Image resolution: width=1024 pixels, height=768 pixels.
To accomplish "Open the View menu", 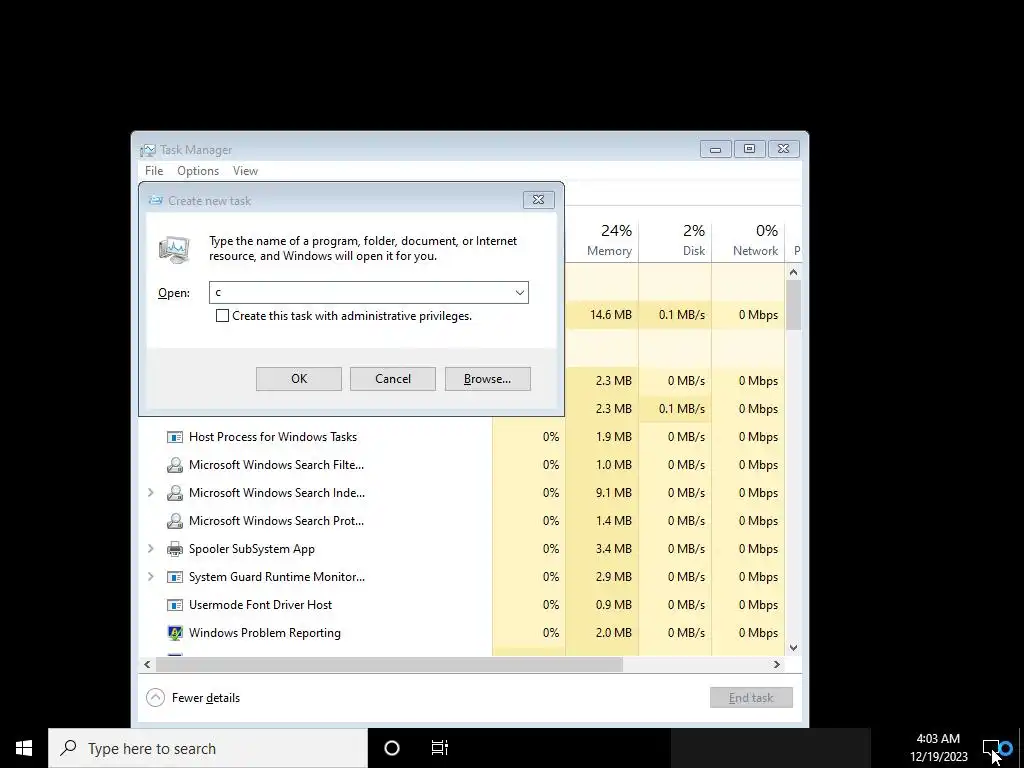I will tap(246, 171).
